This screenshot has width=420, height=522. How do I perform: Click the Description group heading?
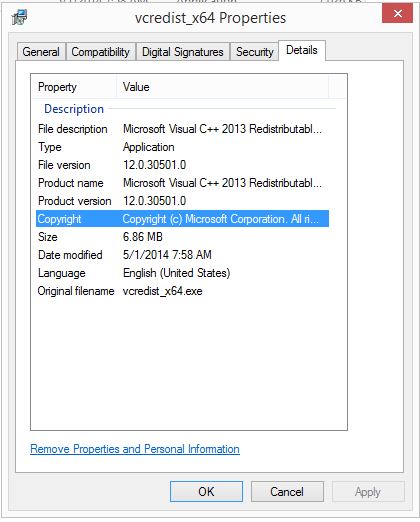pos(74,109)
